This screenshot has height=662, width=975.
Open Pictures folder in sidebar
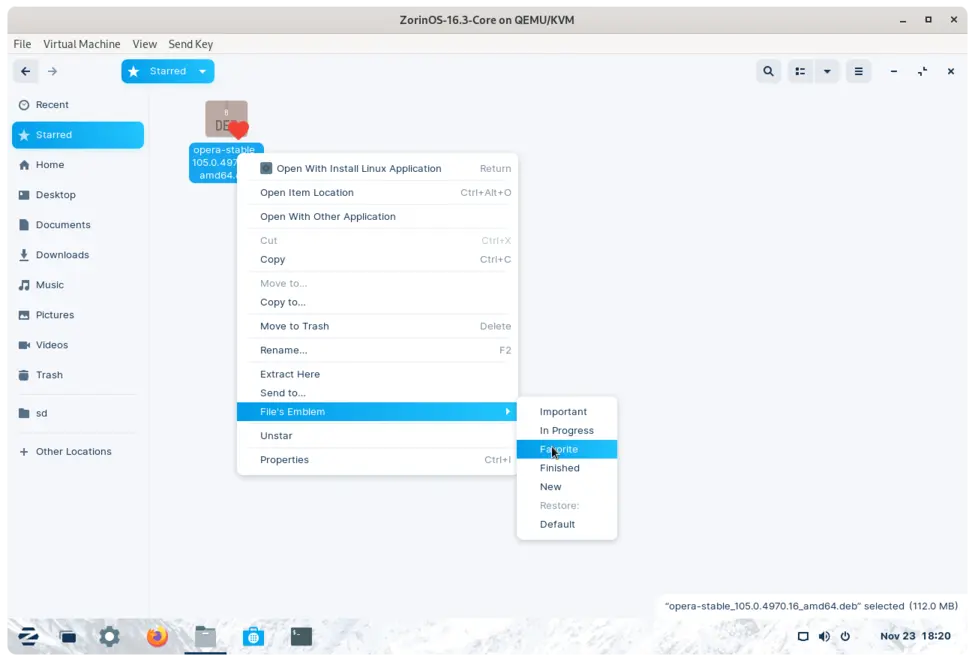click(78, 315)
